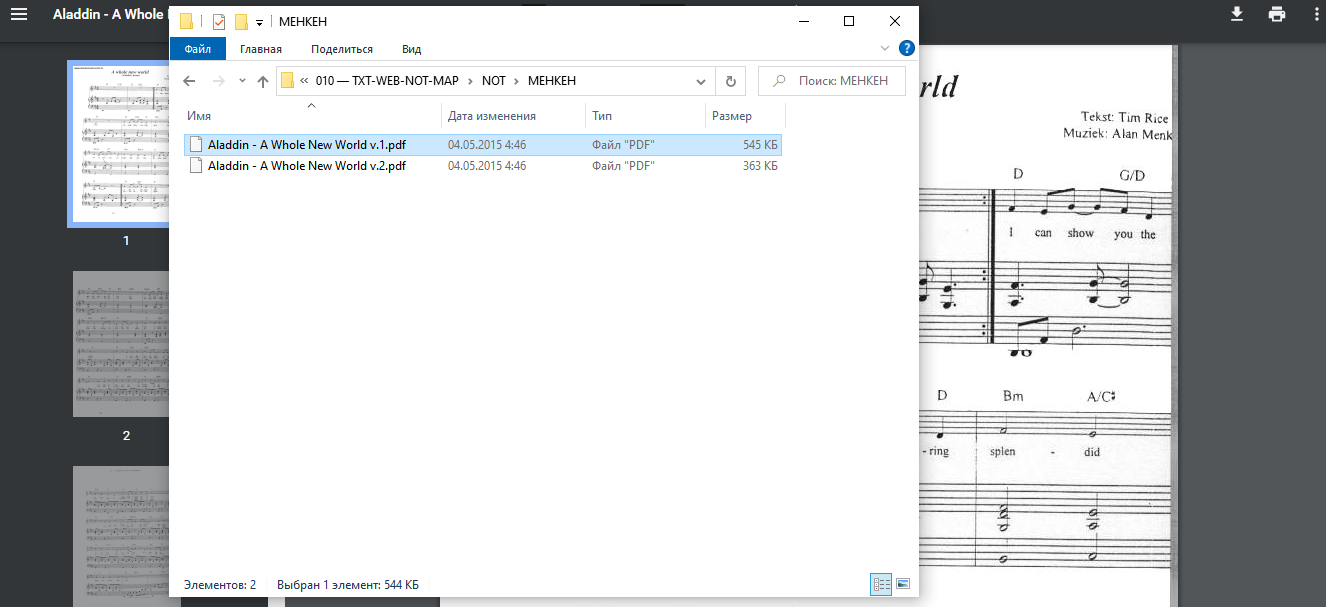Navigate to 010 — TXT-WEB-NOT-MAP breadcrumb
The image size is (1326, 607).
pos(386,81)
